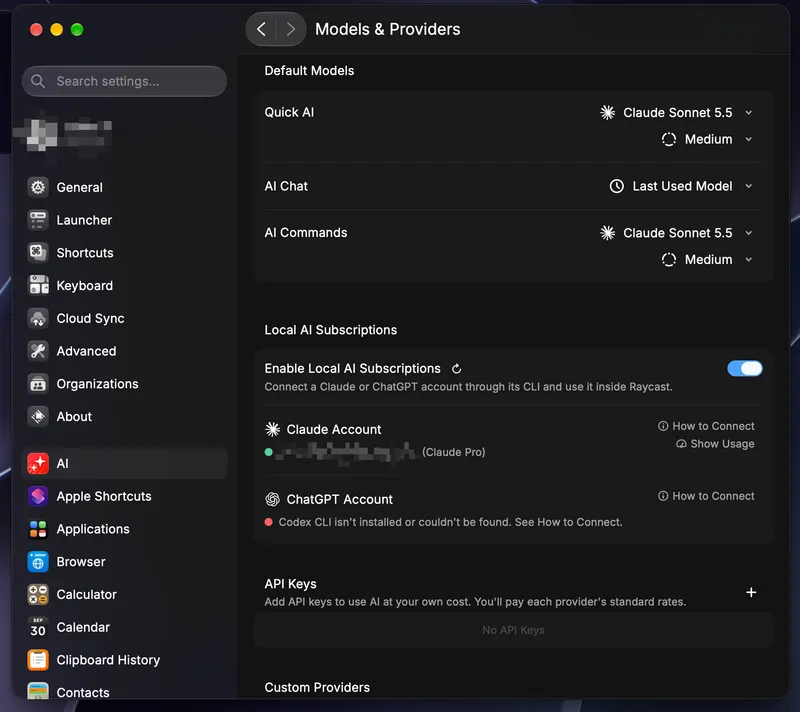800x712 pixels.
Task: Open How to Connect for ChatGPT Account
Action: 706,496
